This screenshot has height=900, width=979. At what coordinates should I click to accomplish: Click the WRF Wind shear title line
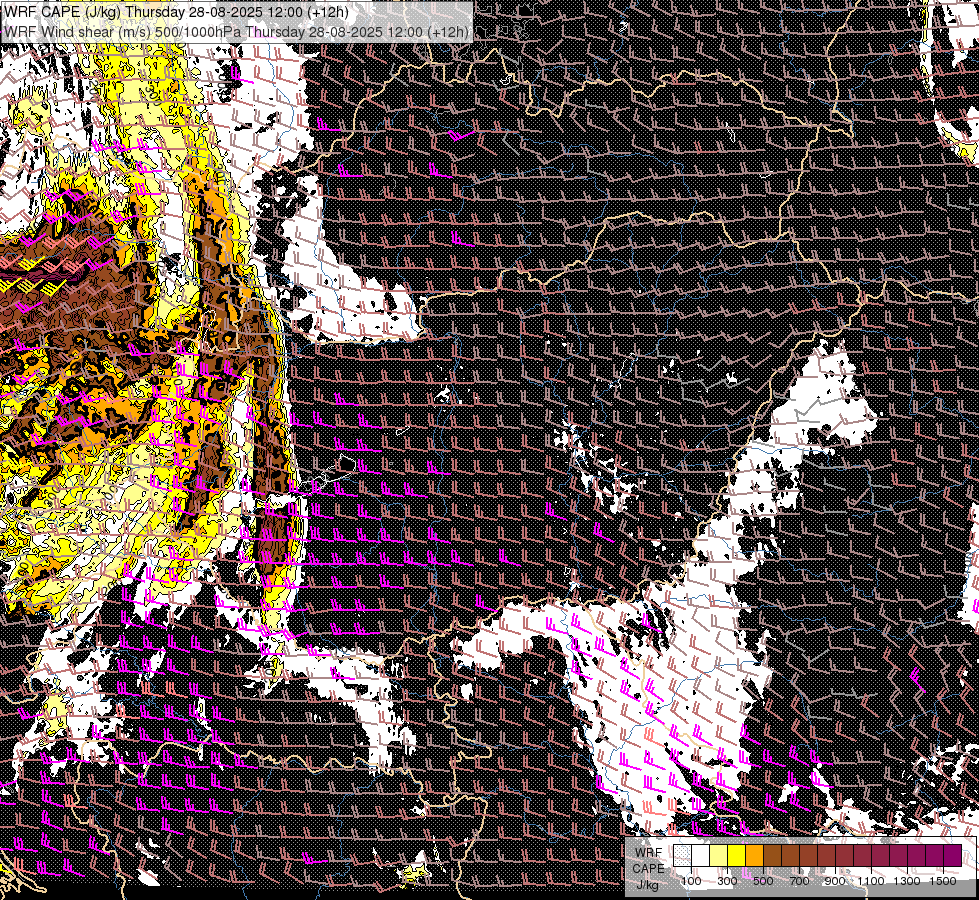(x=236, y=32)
